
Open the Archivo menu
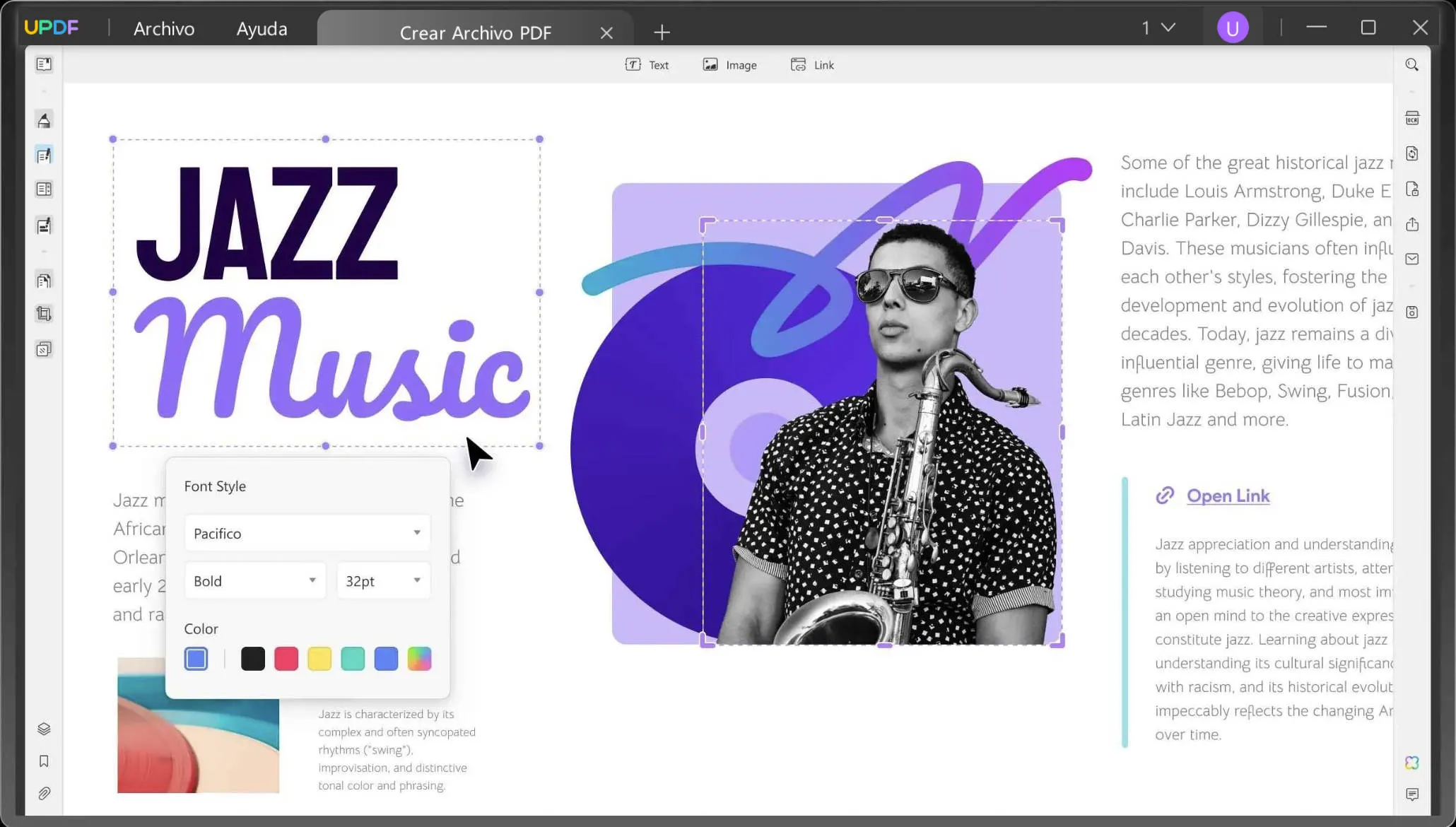click(163, 27)
